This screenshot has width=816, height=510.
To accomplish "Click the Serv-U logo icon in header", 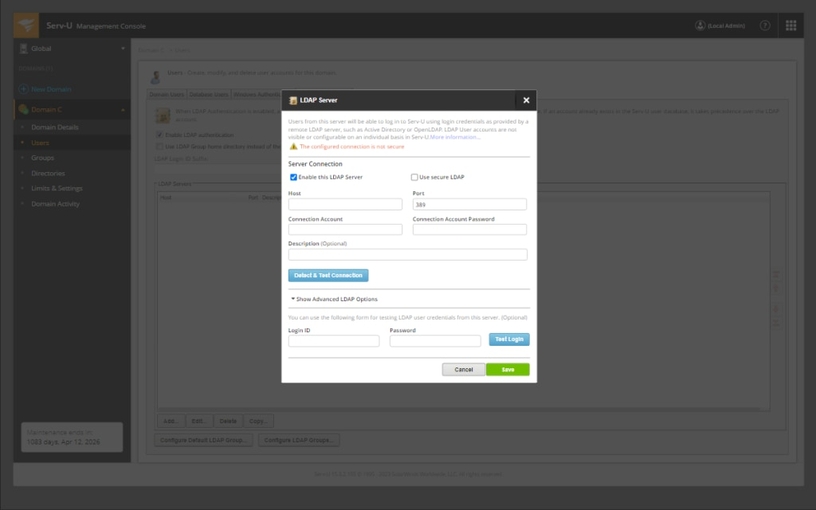I will coord(26,25).
